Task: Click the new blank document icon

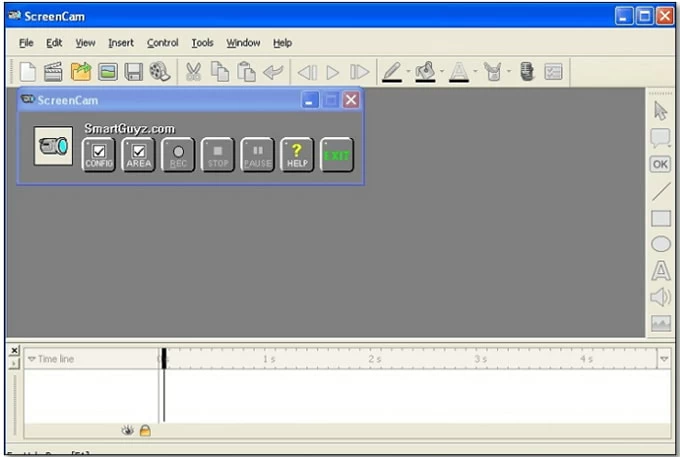Action: 28,71
